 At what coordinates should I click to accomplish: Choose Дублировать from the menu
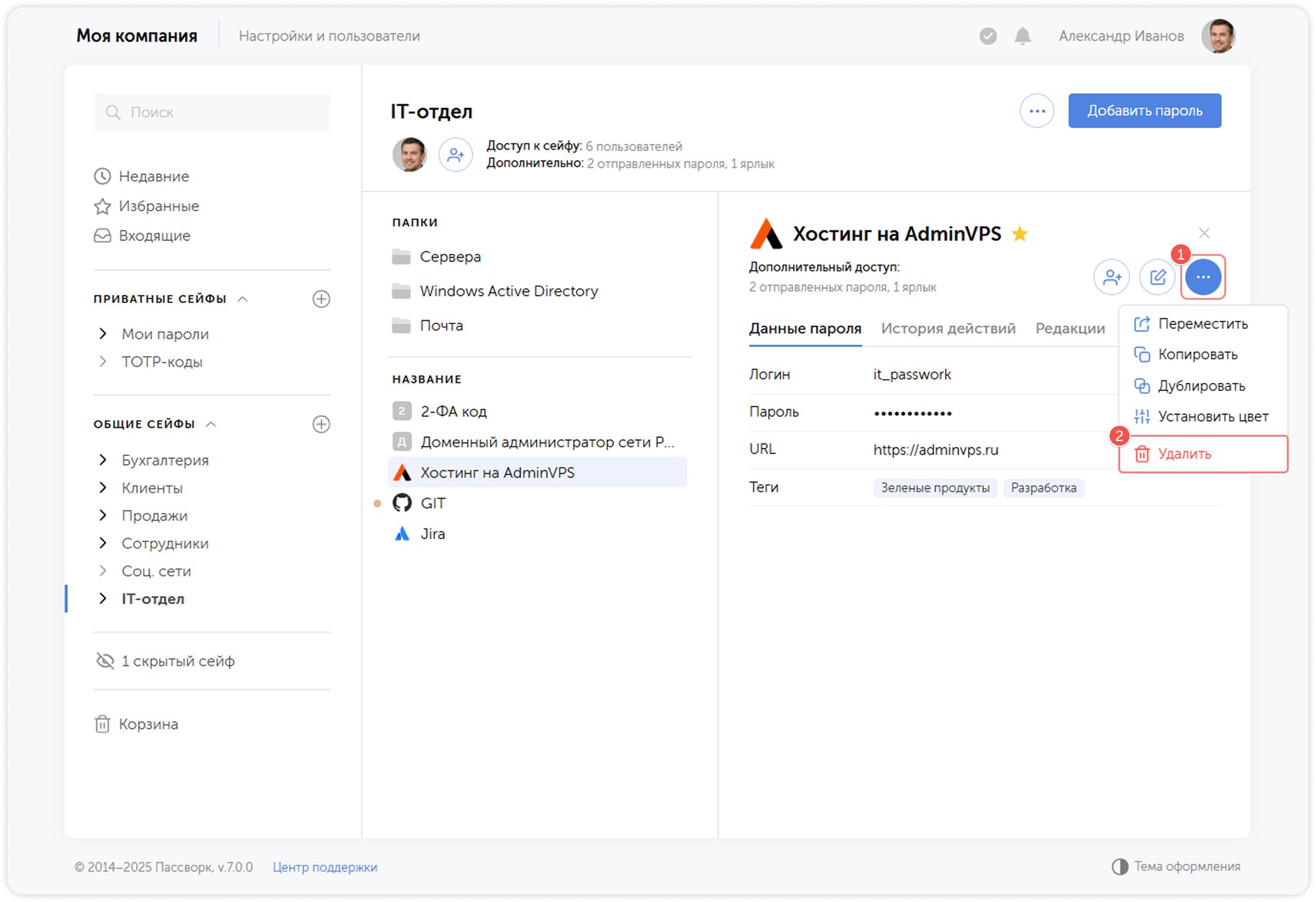click(x=1203, y=386)
